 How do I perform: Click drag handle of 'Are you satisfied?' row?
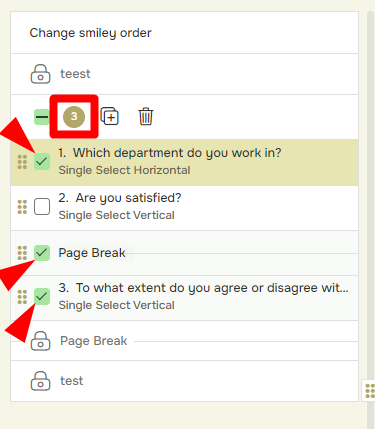pos(22,207)
